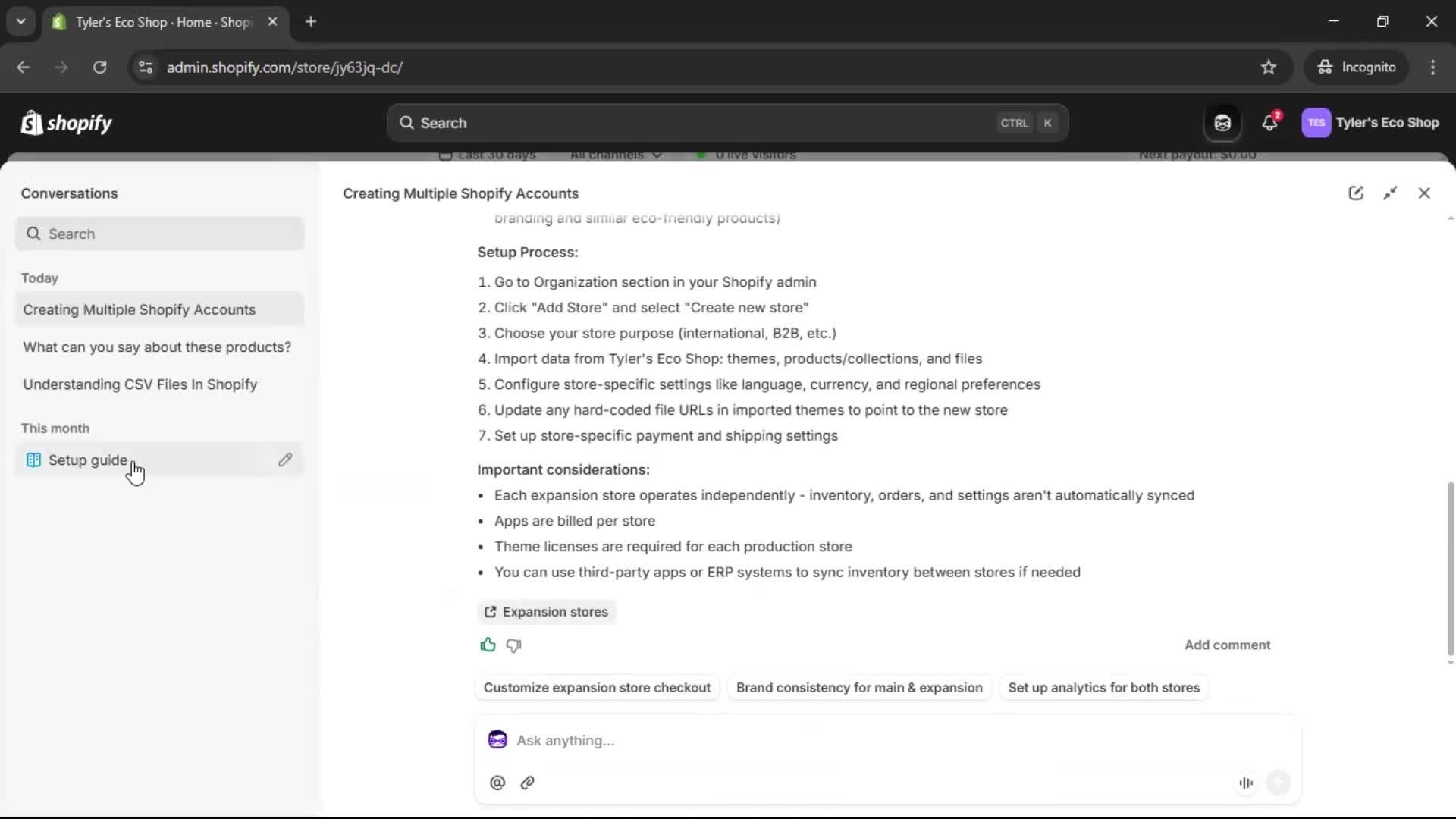Open Understanding CSV Files In Shopify conversation
The image size is (1456, 819).
pyautogui.click(x=140, y=384)
